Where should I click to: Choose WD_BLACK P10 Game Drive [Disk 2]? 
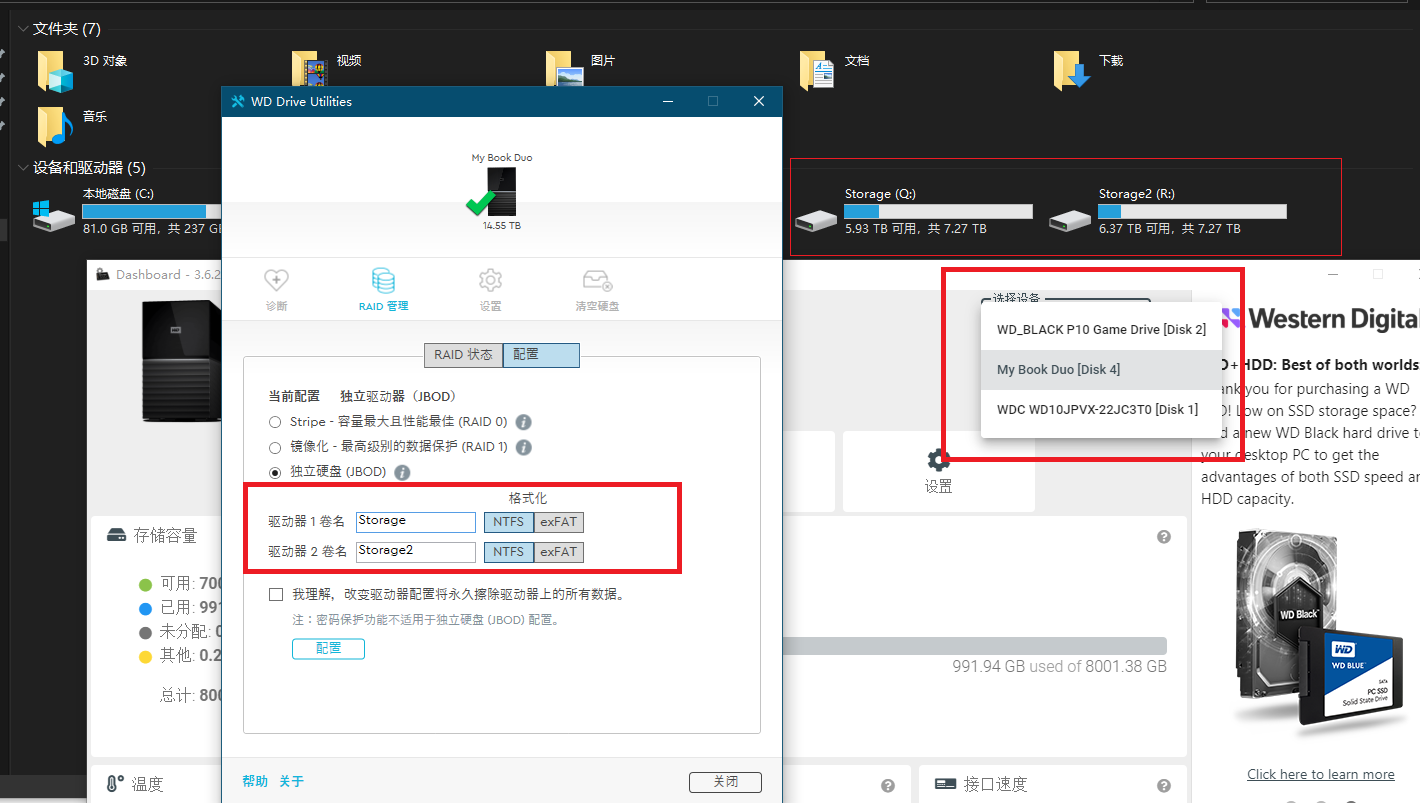click(x=1102, y=329)
